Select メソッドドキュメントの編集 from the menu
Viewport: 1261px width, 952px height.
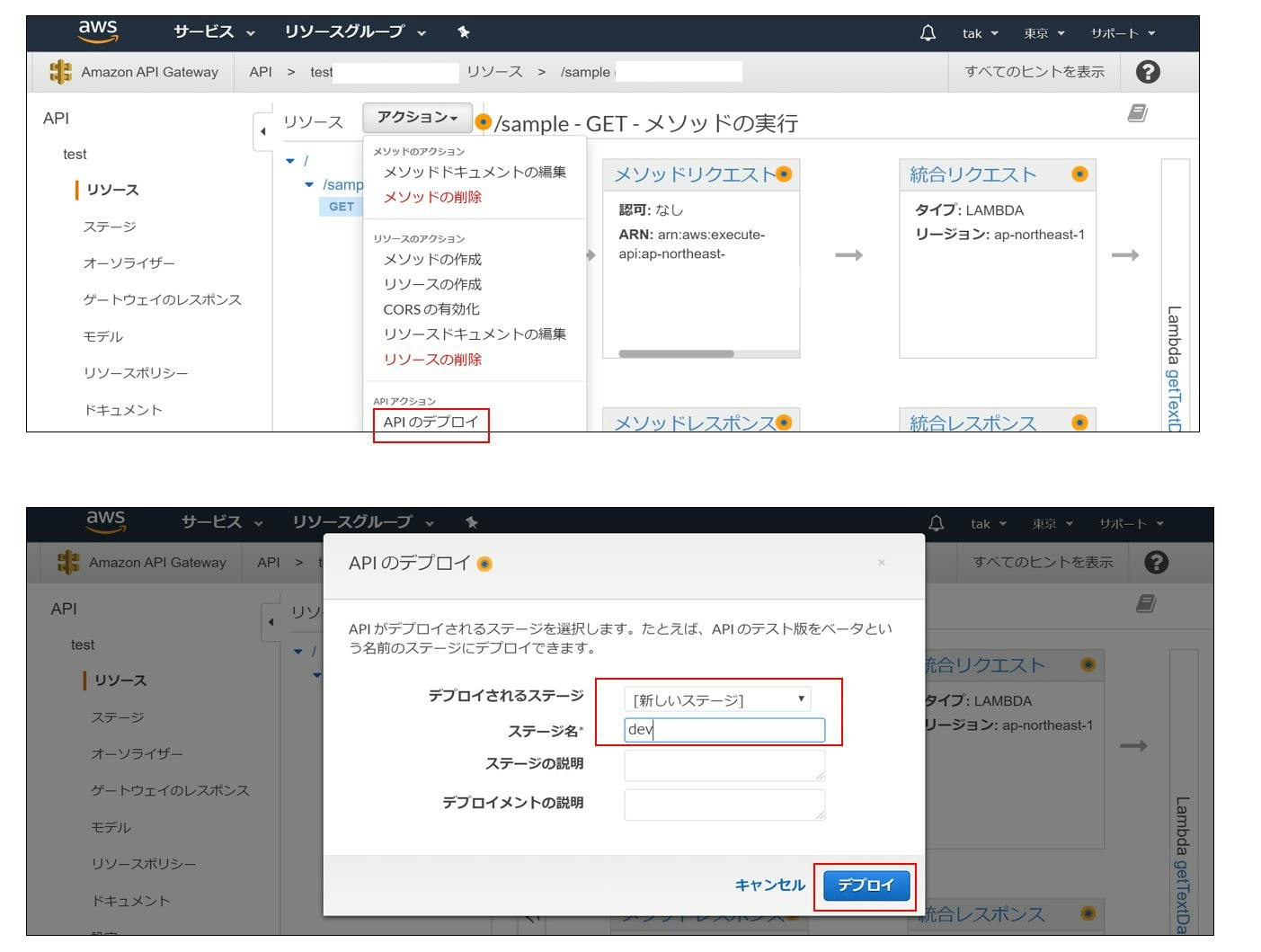pyautogui.click(x=475, y=172)
